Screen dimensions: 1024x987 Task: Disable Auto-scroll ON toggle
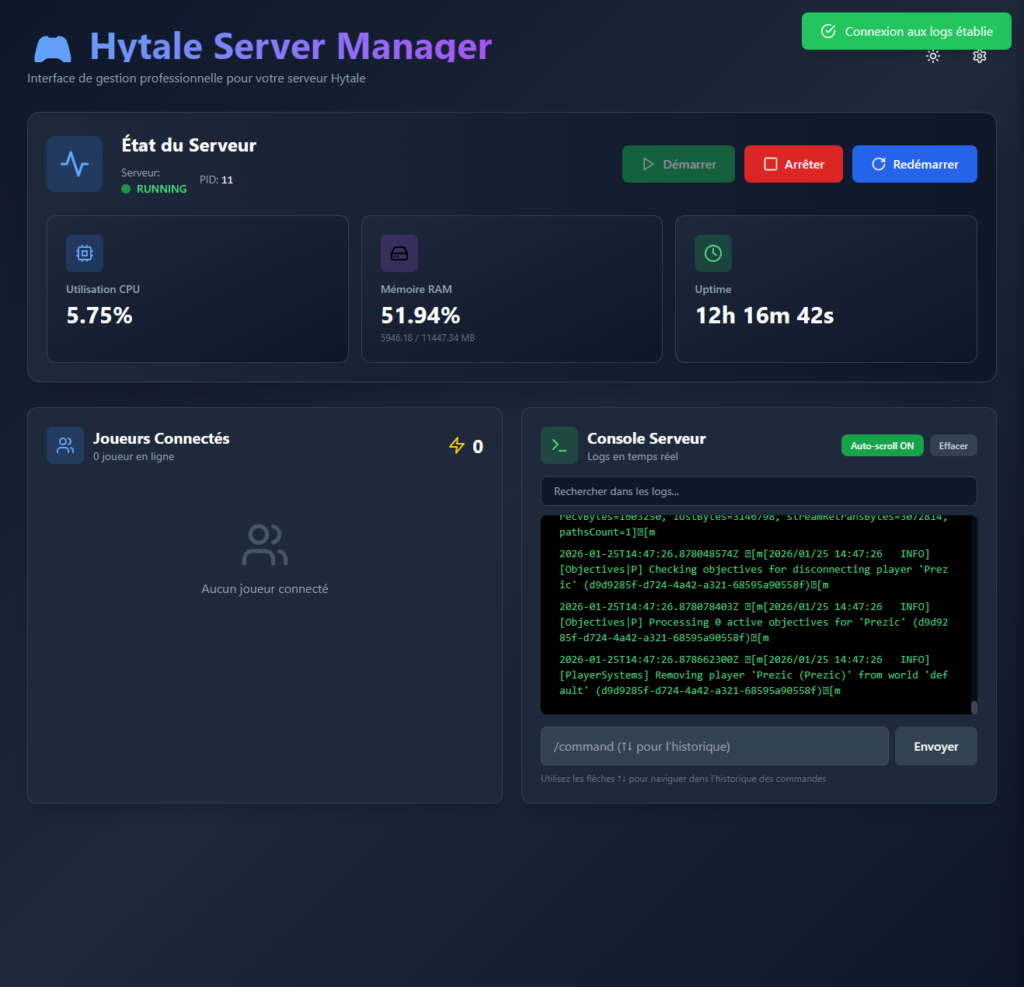[882, 446]
